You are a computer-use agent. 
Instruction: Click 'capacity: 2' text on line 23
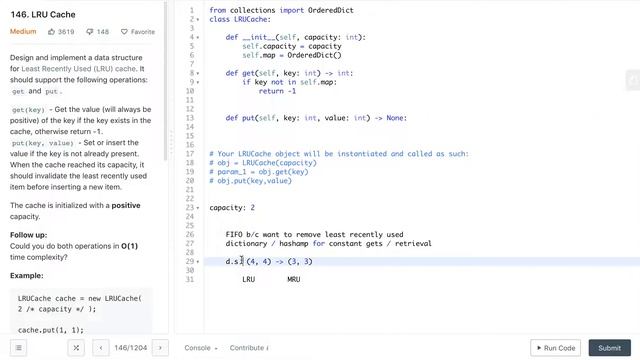coord(232,208)
